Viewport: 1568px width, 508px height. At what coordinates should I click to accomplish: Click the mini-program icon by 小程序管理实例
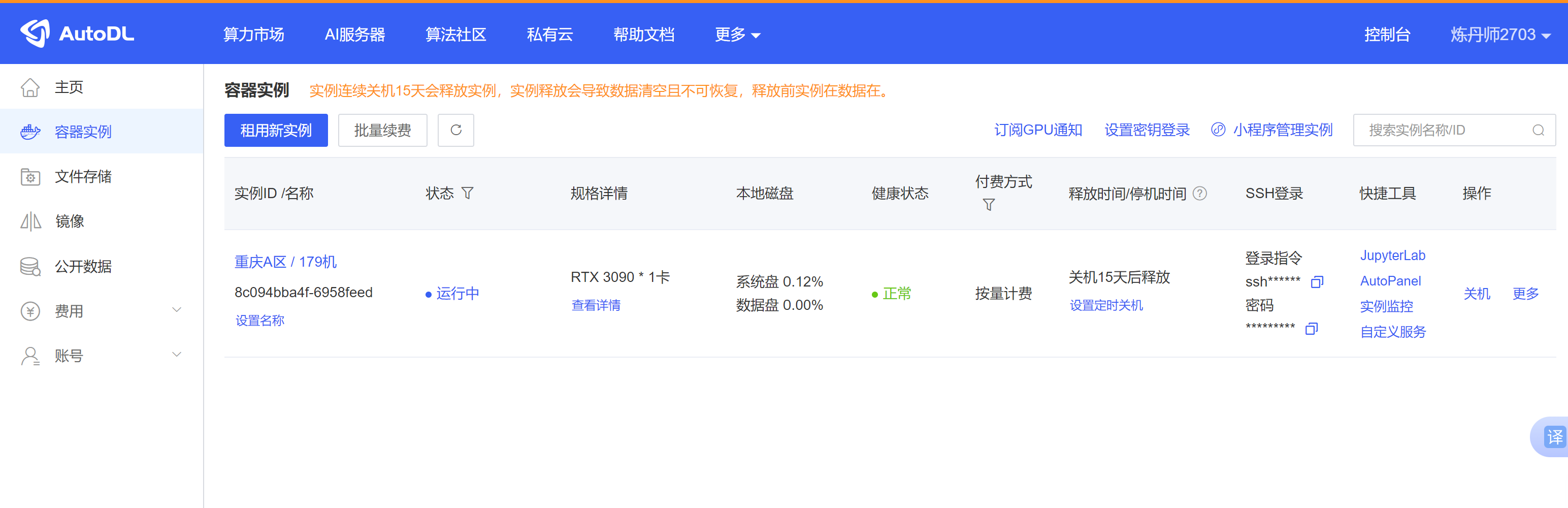[x=1218, y=130]
